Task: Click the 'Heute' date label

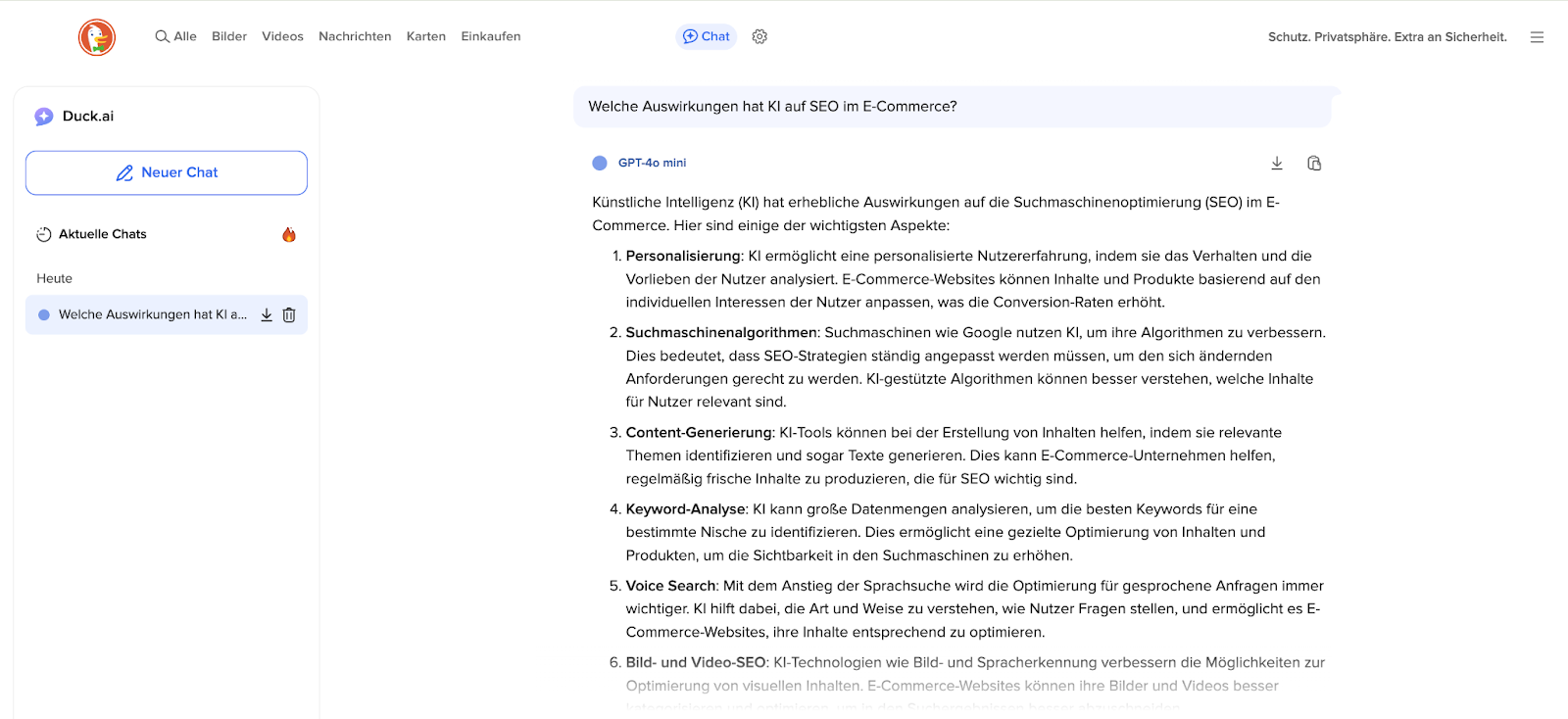Action: pyautogui.click(x=55, y=279)
